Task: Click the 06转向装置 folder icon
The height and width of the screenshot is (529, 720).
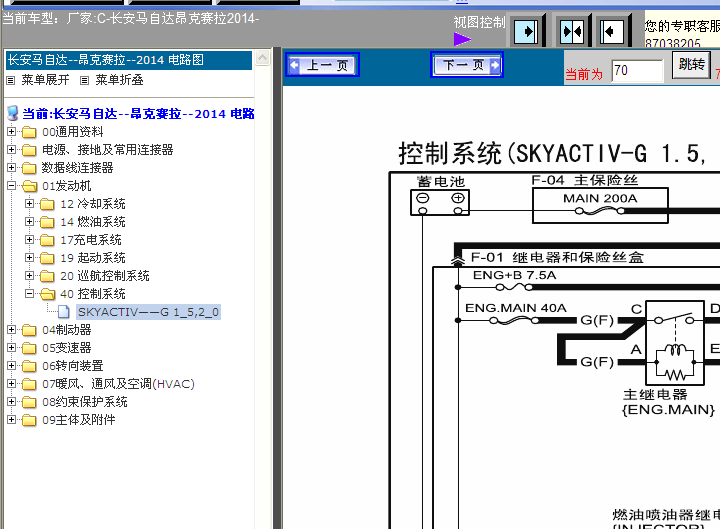Action: [29, 366]
